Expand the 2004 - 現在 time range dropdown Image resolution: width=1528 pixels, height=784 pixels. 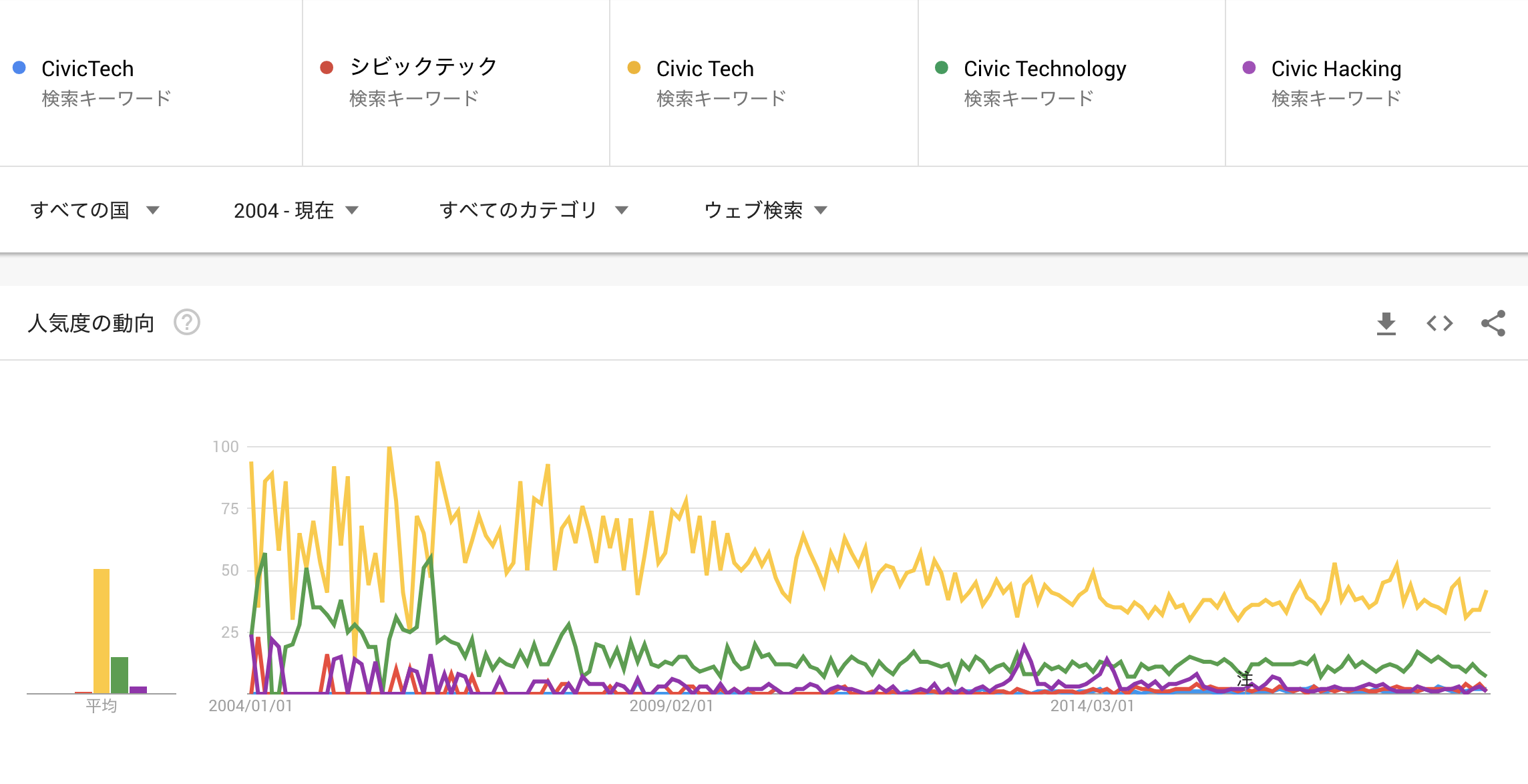tap(296, 210)
